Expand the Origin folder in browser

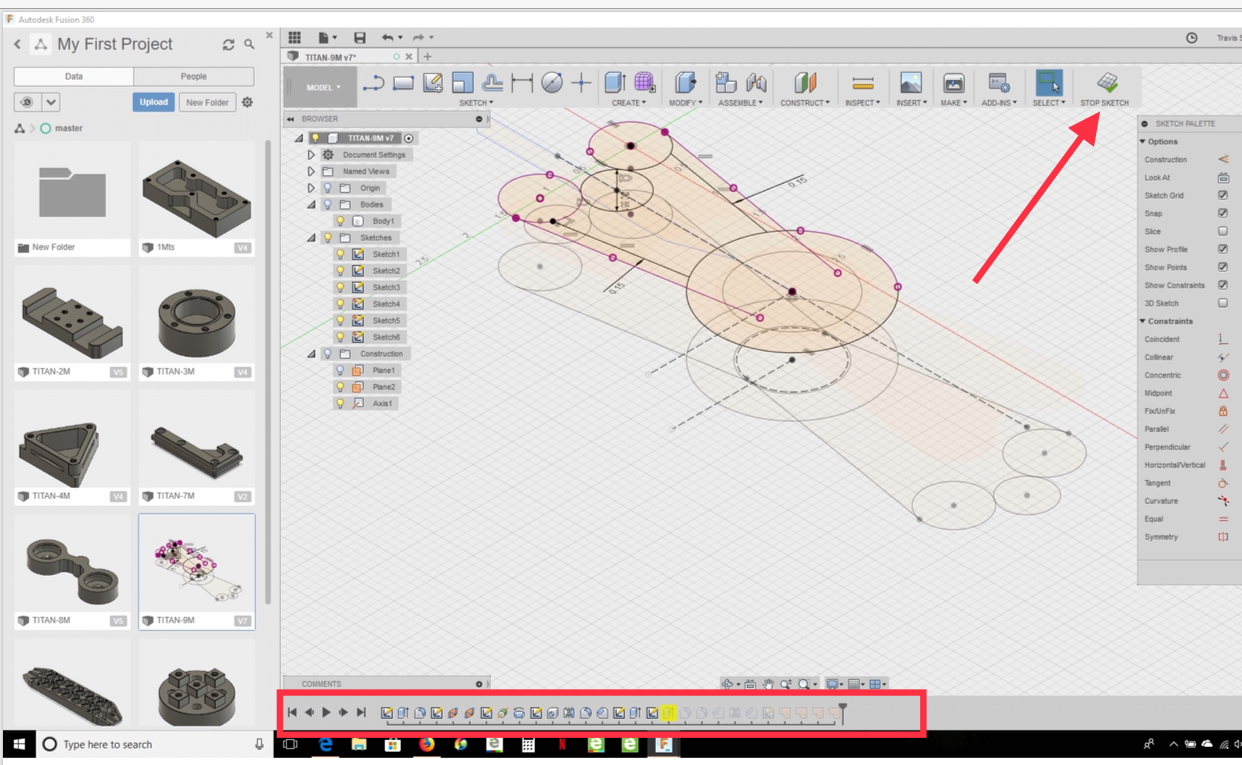coord(312,188)
